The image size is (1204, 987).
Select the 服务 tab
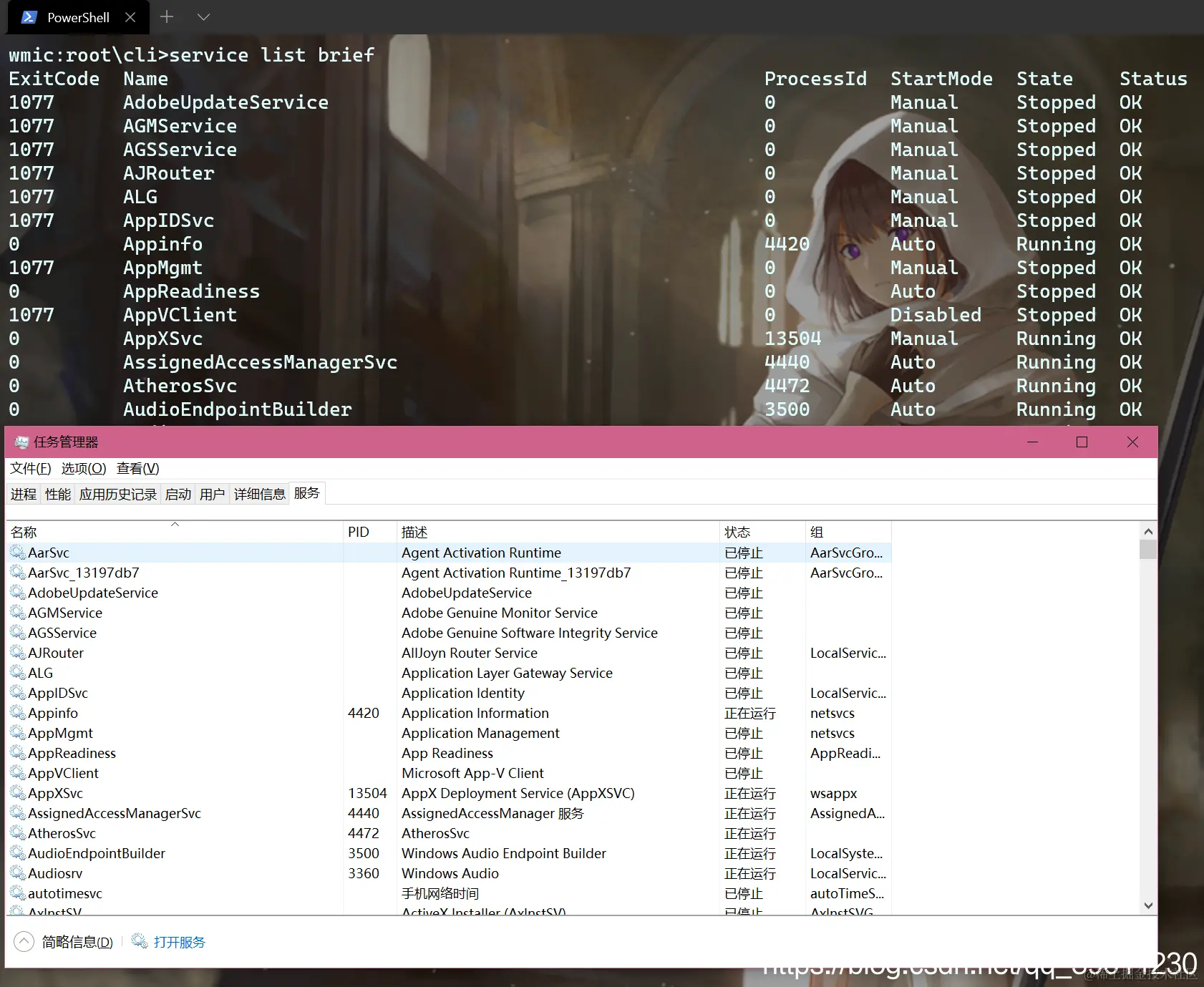pyautogui.click(x=307, y=493)
